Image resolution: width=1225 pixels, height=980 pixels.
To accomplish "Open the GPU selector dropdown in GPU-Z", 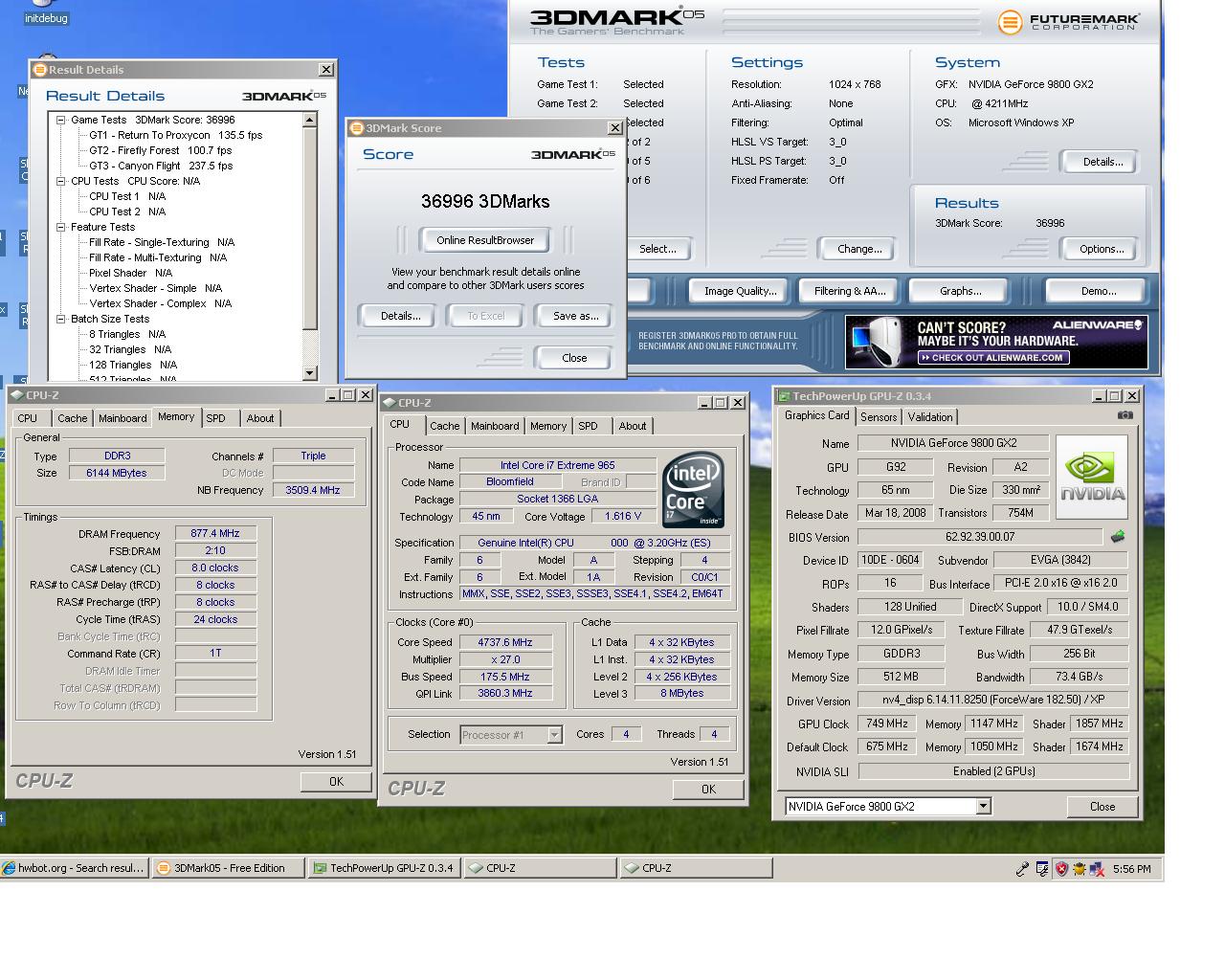I will pyautogui.click(x=983, y=807).
